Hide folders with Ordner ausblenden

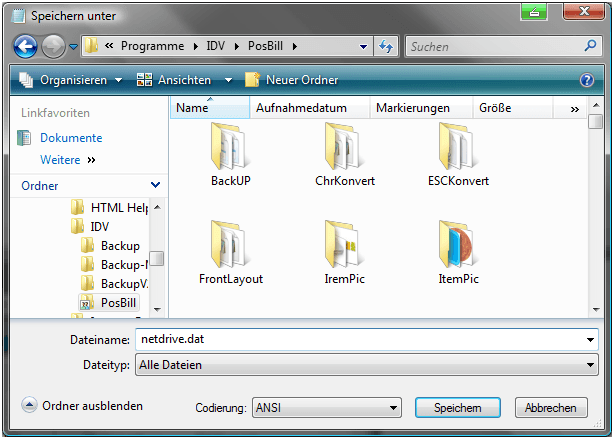click(82, 406)
